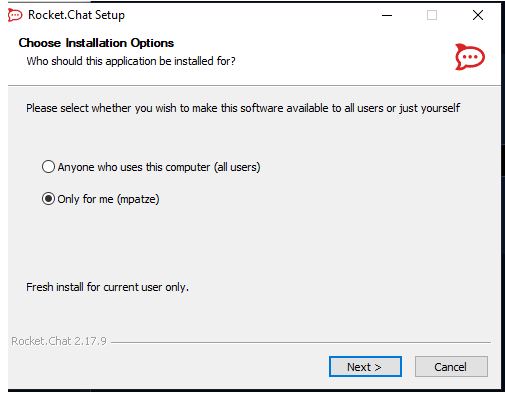This screenshot has width=505, height=393.
Task: Click the red Rocket.Chat logo in header
Action: click(470, 57)
